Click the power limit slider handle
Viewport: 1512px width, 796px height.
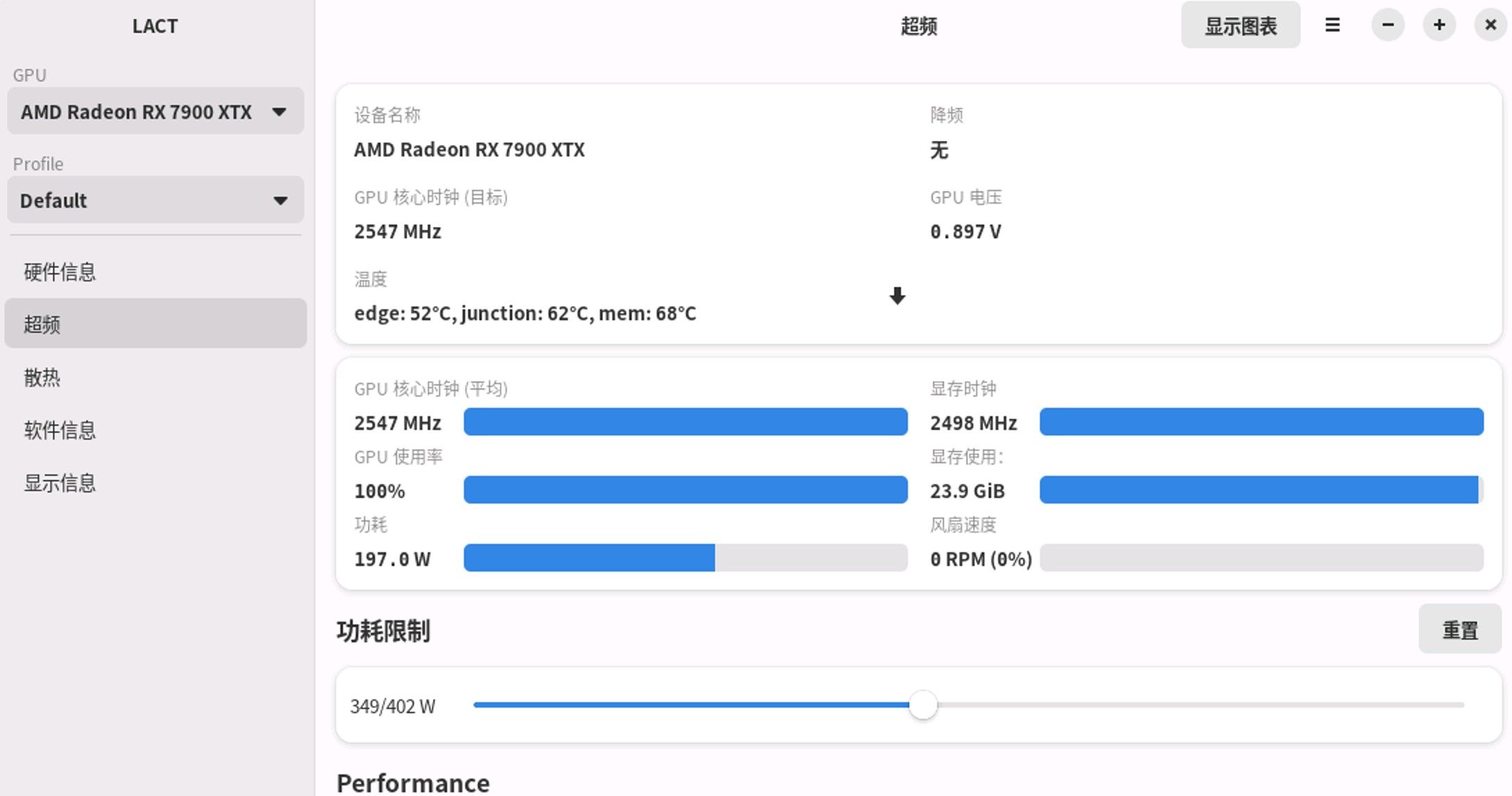pyautogui.click(x=923, y=706)
